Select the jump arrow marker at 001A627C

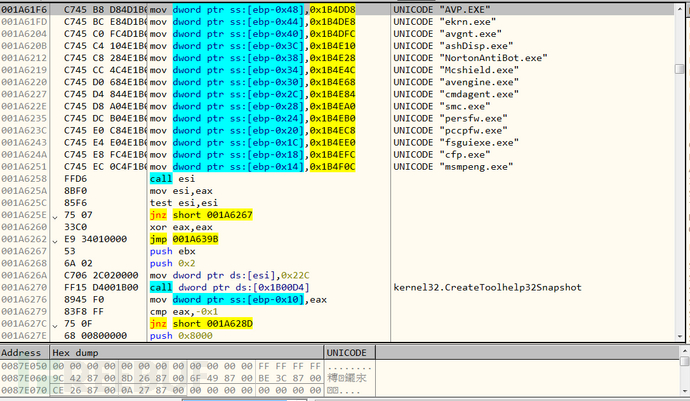click(55, 326)
